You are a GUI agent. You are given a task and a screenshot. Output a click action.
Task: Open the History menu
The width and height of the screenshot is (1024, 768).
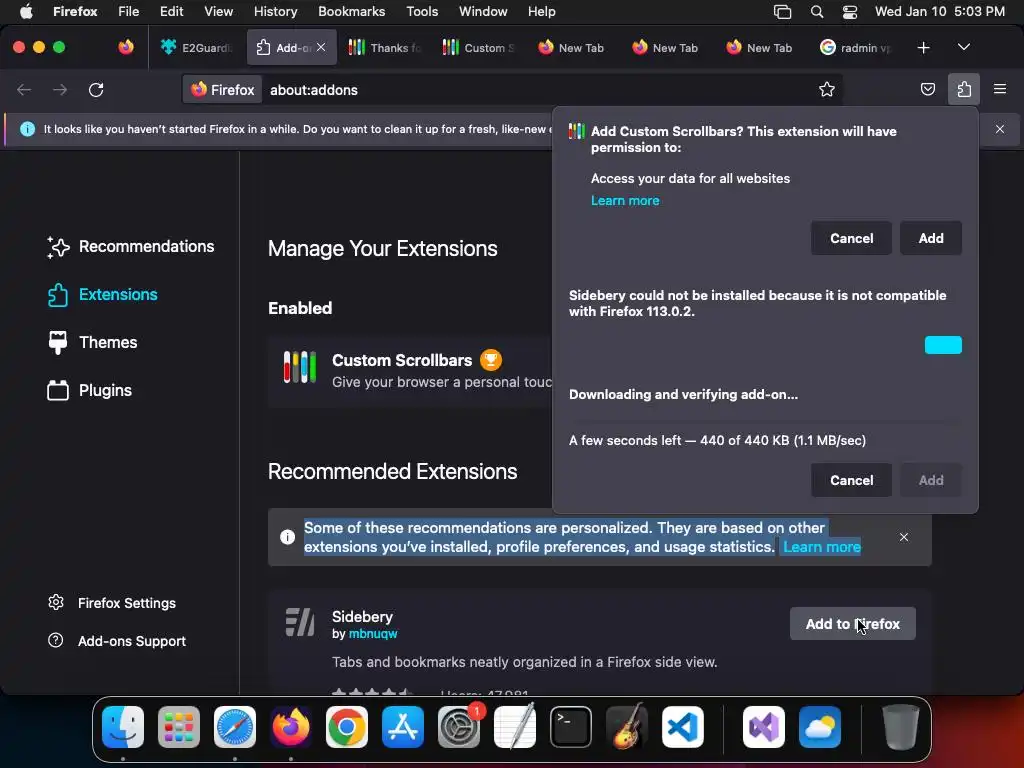pyautogui.click(x=275, y=11)
